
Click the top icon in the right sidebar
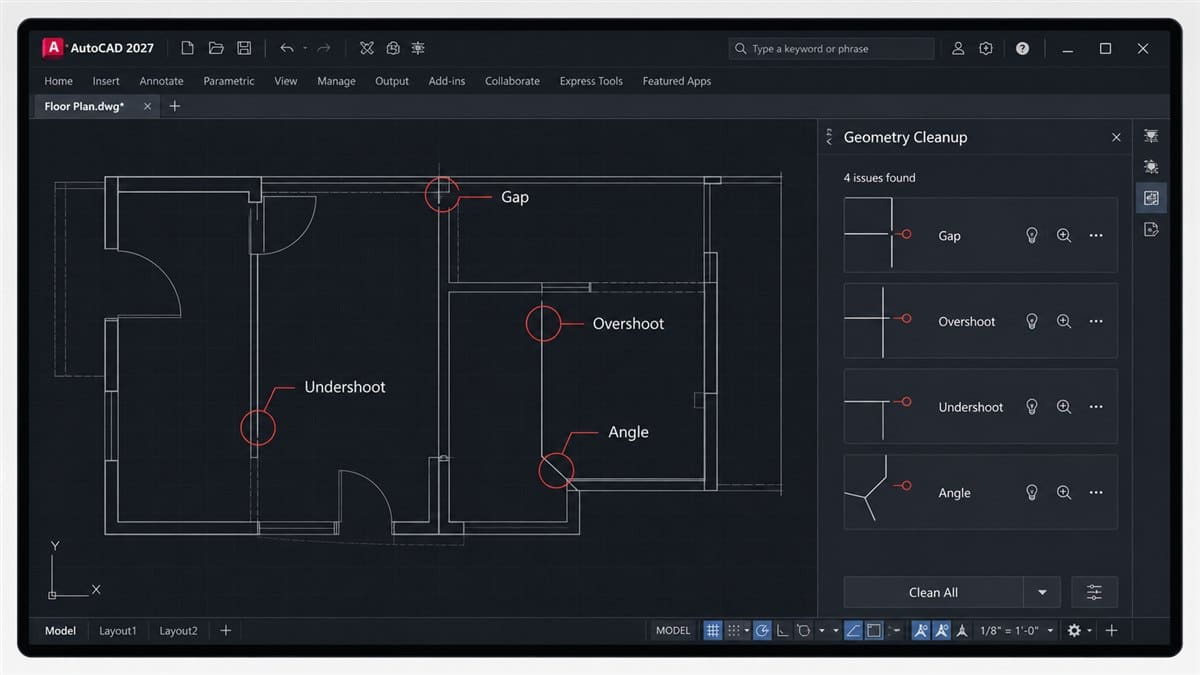tap(1151, 136)
